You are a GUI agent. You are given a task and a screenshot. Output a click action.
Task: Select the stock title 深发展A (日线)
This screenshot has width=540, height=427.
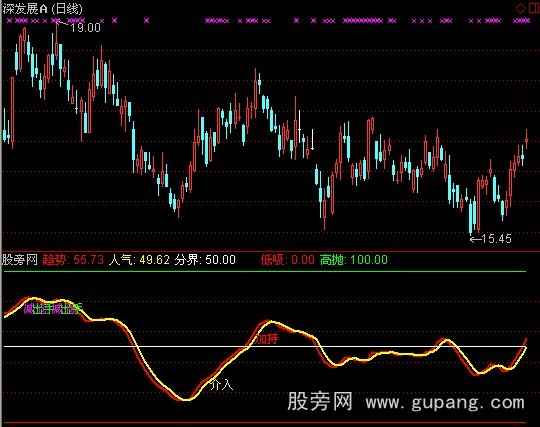click(42, 8)
